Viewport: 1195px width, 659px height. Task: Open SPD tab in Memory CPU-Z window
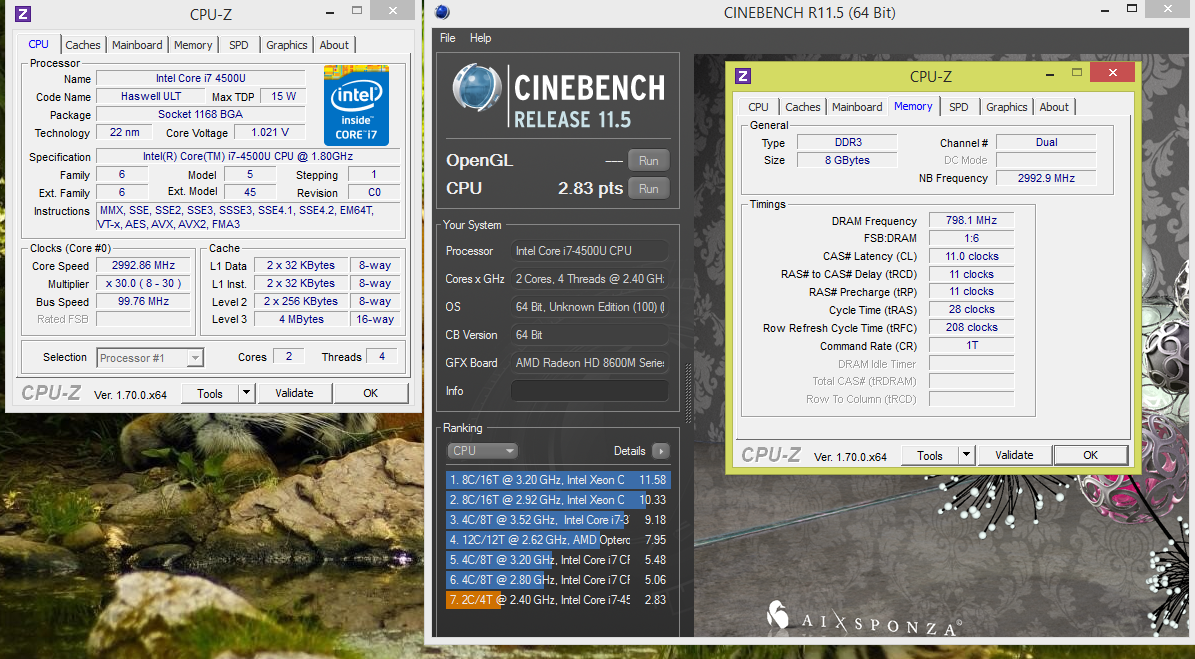[959, 107]
